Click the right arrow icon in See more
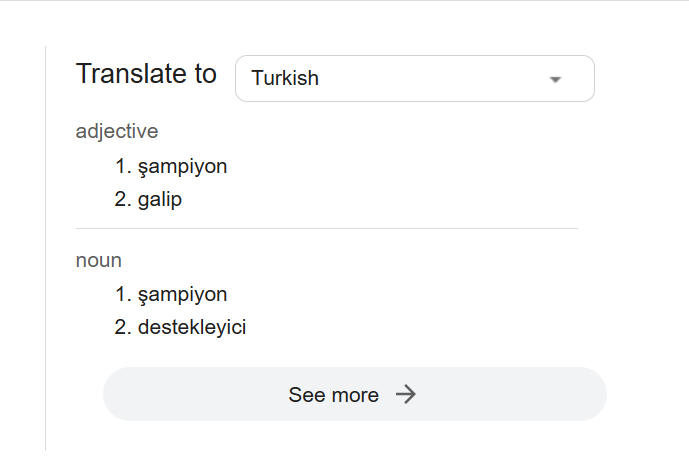Image resolution: width=689 pixels, height=462 pixels. (405, 394)
